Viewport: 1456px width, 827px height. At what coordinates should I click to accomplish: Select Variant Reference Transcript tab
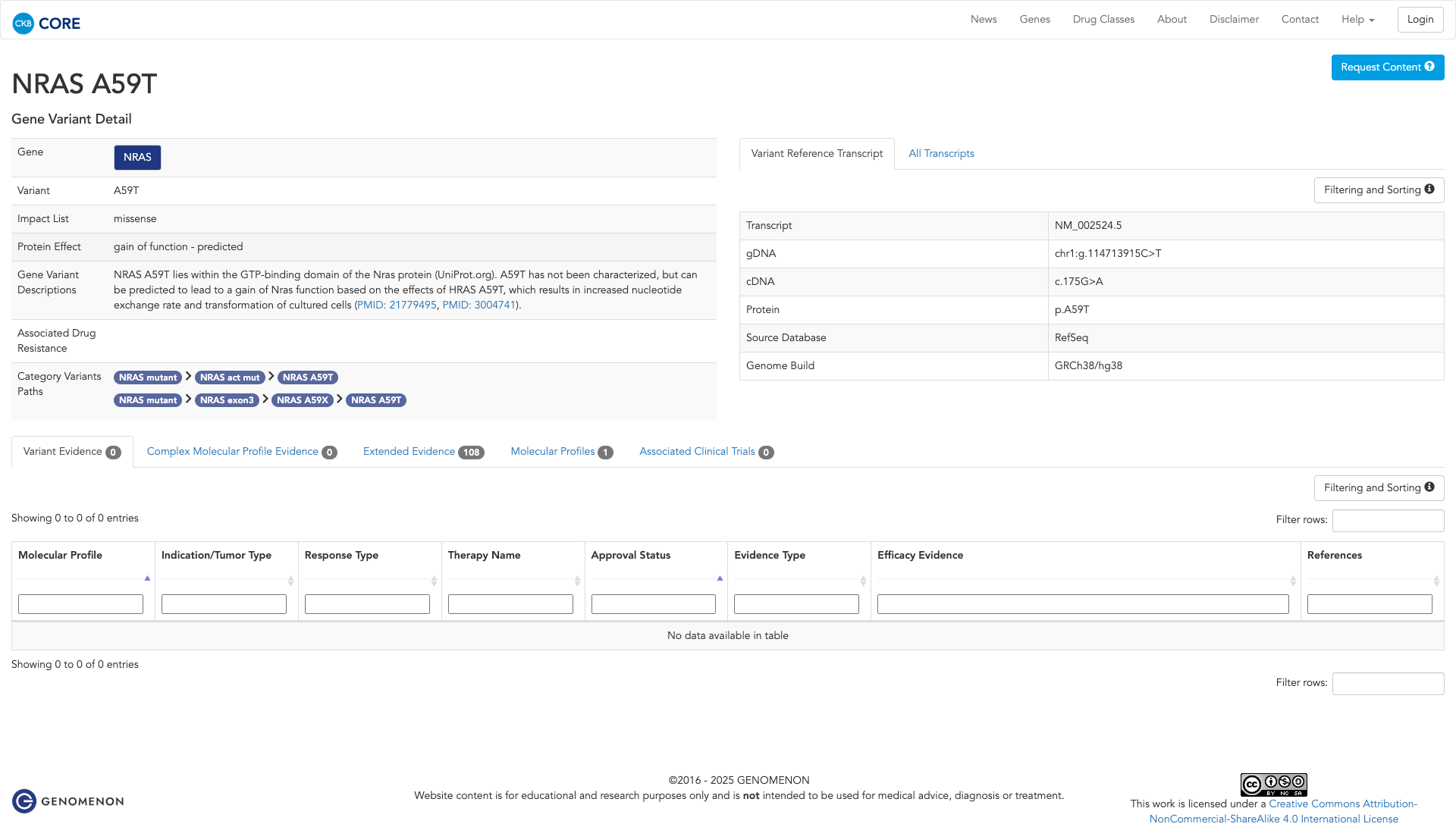817,154
